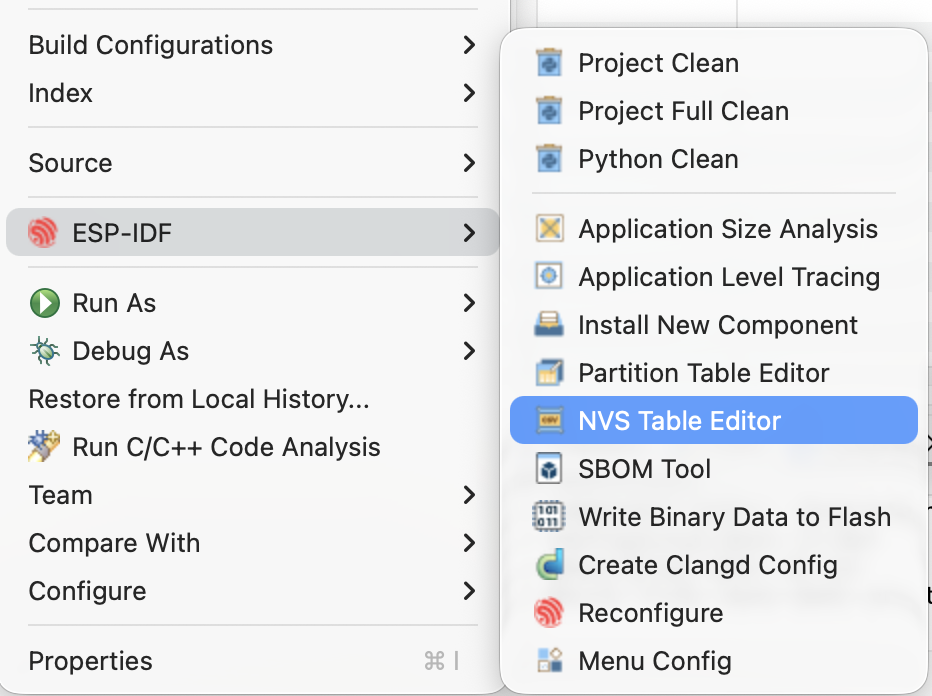Expand the Build Configurations submenu arrow
Image resolution: width=932 pixels, height=696 pixels.
point(468,44)
